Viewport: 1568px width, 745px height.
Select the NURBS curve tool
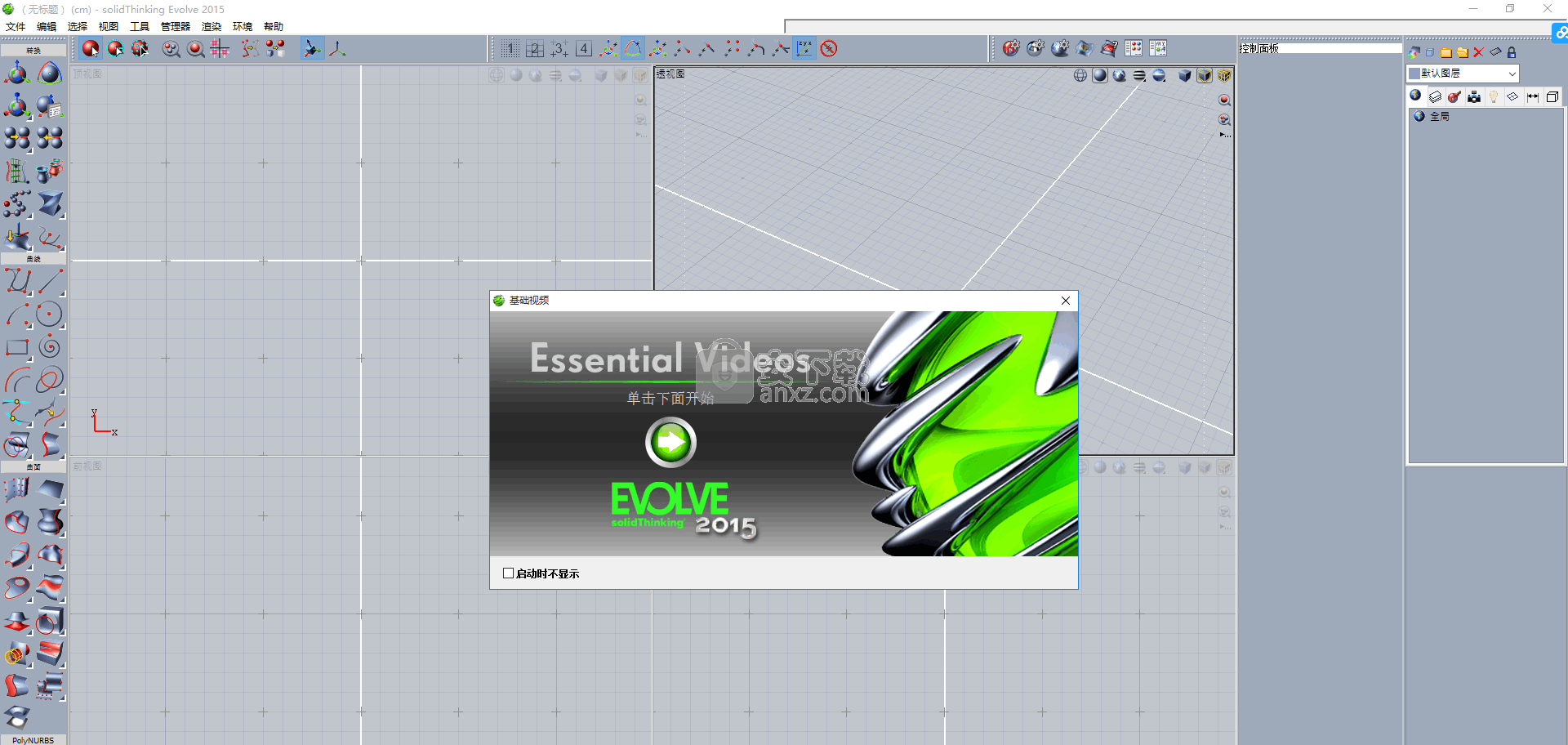tap(17, 282)
